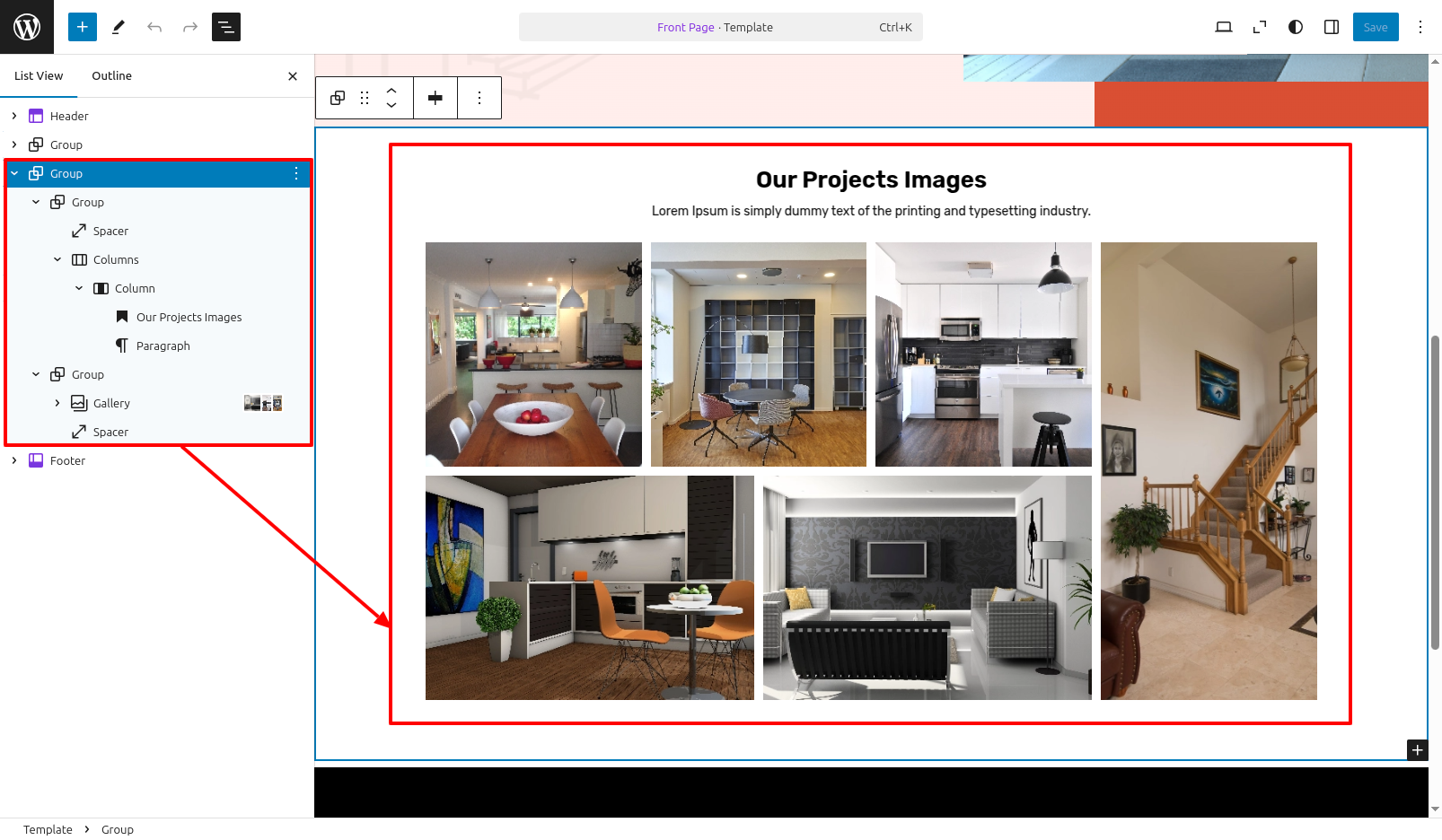The width and height of the screenshot is (1442, 840).
Task: Toggle the Settings sidebar panel
Action: pos(1332,27)
